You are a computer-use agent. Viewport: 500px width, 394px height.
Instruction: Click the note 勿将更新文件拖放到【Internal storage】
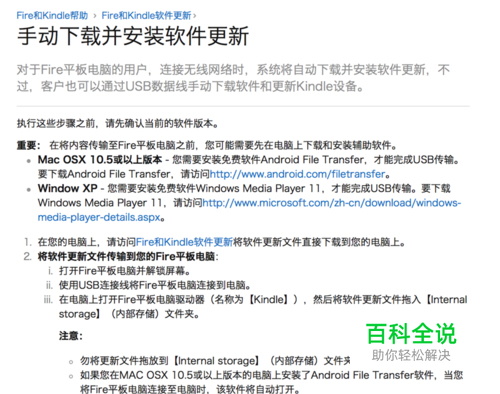pos(215,361)
